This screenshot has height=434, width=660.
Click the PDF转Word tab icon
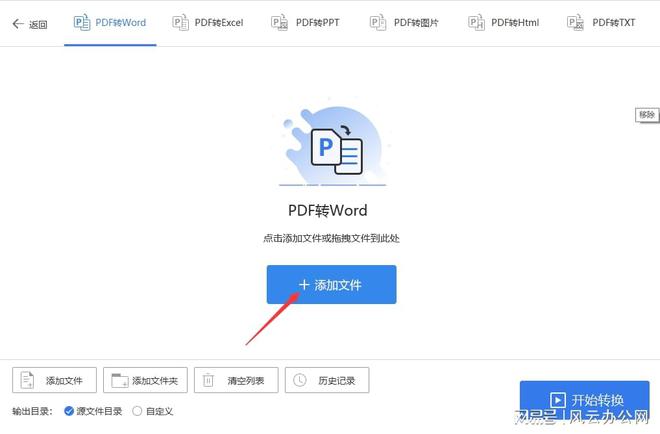(82, 22)
